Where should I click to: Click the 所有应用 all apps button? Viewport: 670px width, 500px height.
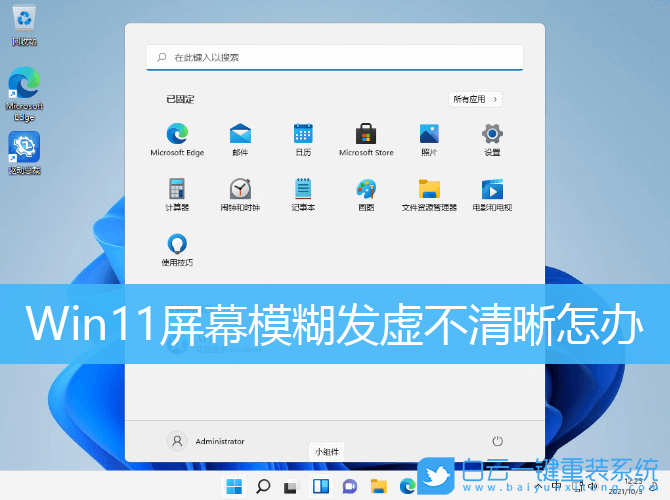[x=475, y=99]
